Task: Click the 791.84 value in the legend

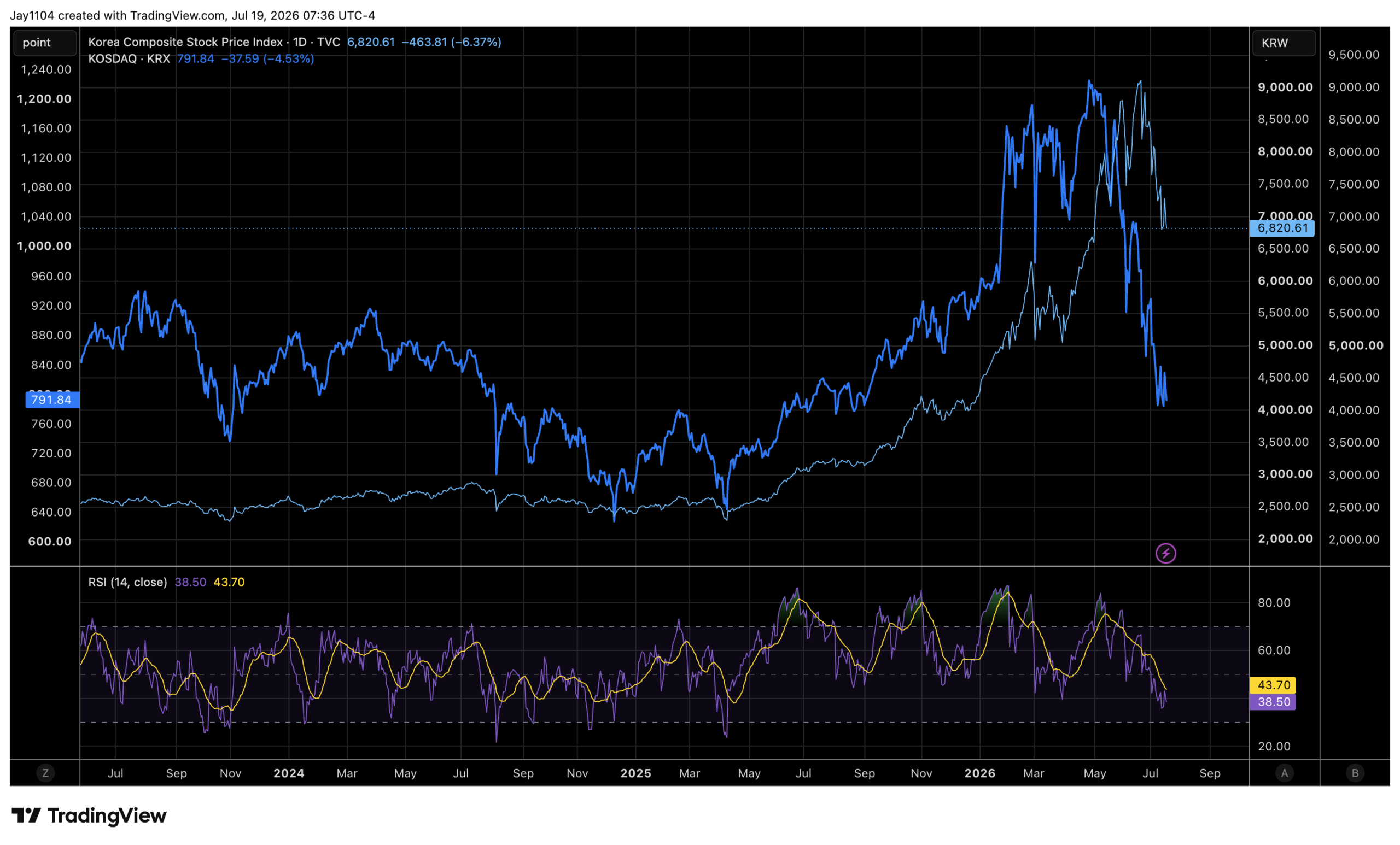Action: coord(195,58)
